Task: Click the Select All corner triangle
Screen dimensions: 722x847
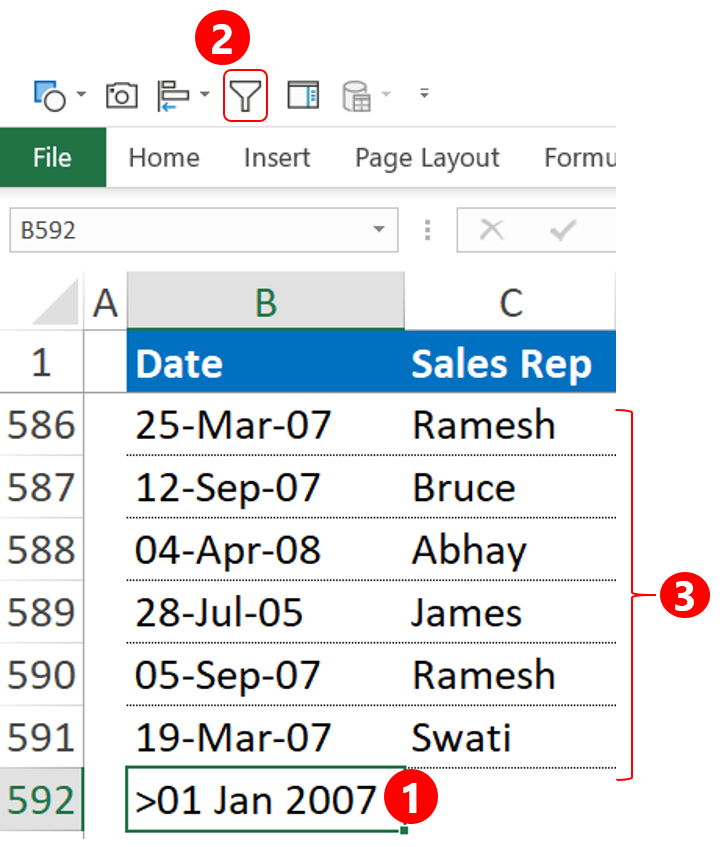Action: (x=54, y=302)
